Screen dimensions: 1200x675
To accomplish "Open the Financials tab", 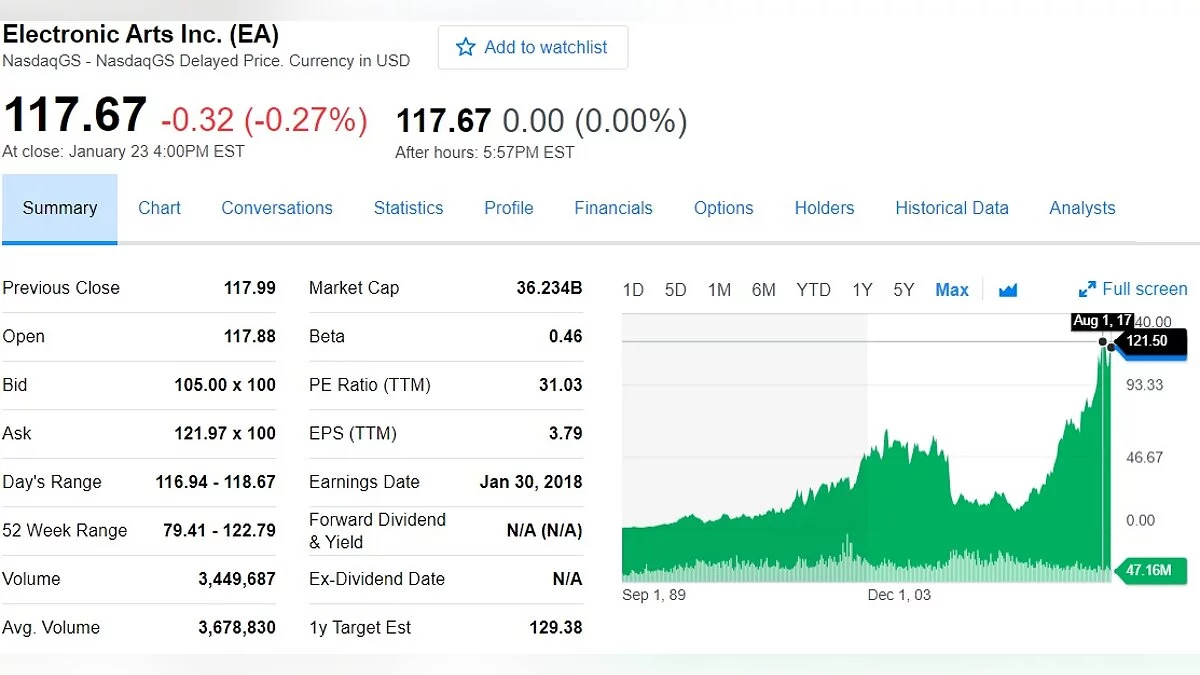I will point(613,208).
